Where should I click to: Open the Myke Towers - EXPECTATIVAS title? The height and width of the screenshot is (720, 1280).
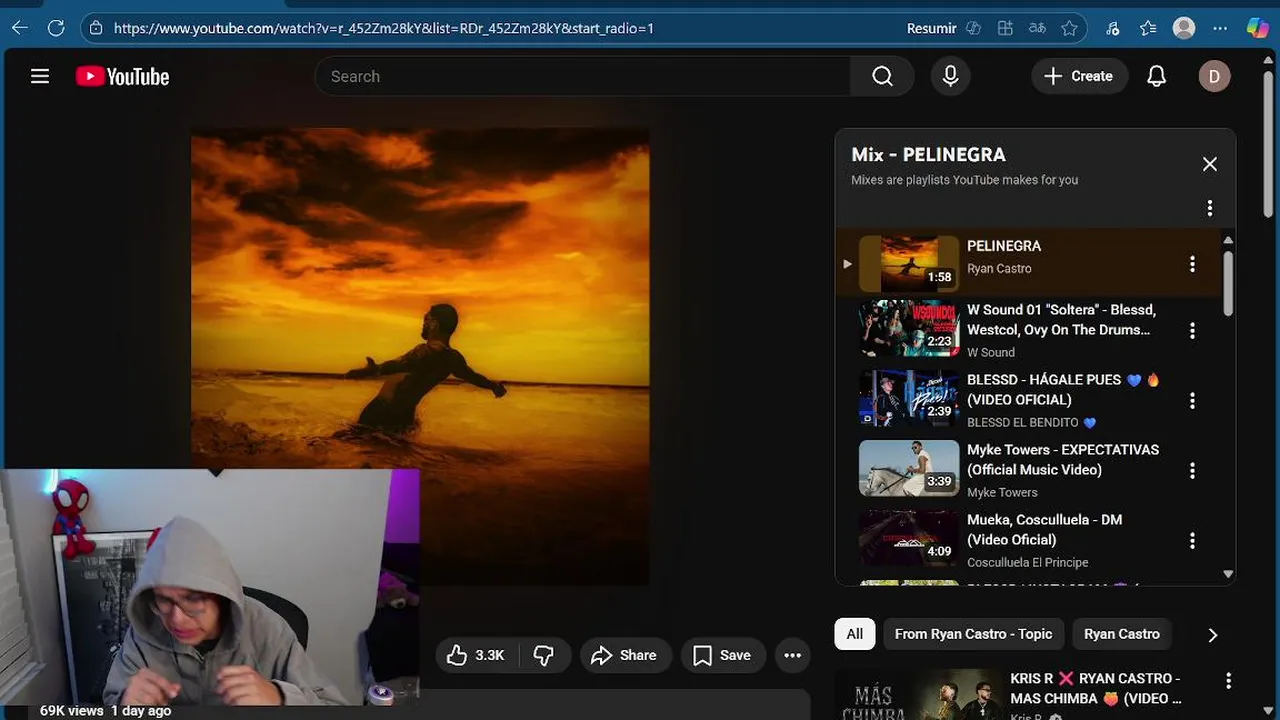pyautogui.click(x=1063, y=460)
